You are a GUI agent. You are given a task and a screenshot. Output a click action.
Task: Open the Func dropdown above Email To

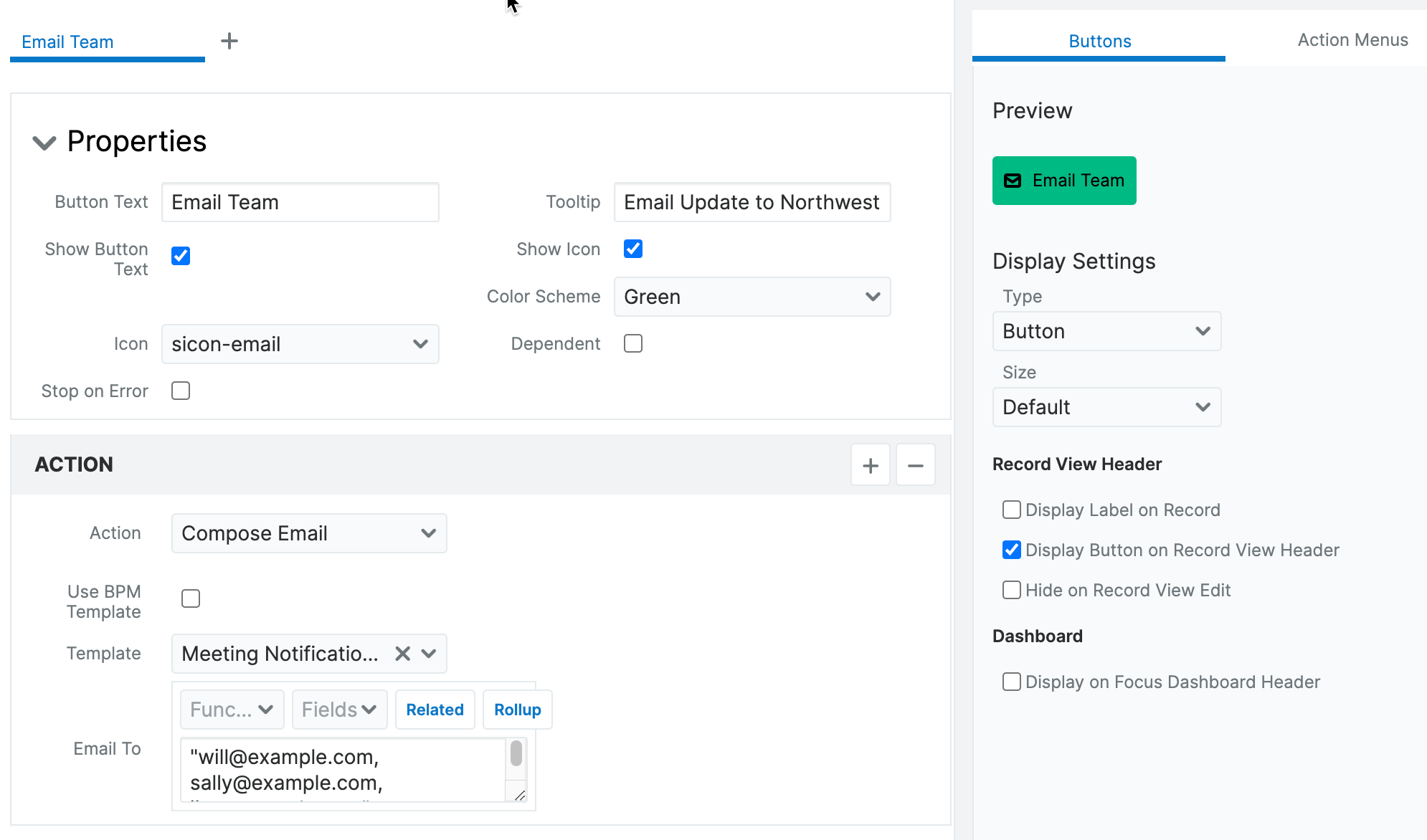point(231,709)
